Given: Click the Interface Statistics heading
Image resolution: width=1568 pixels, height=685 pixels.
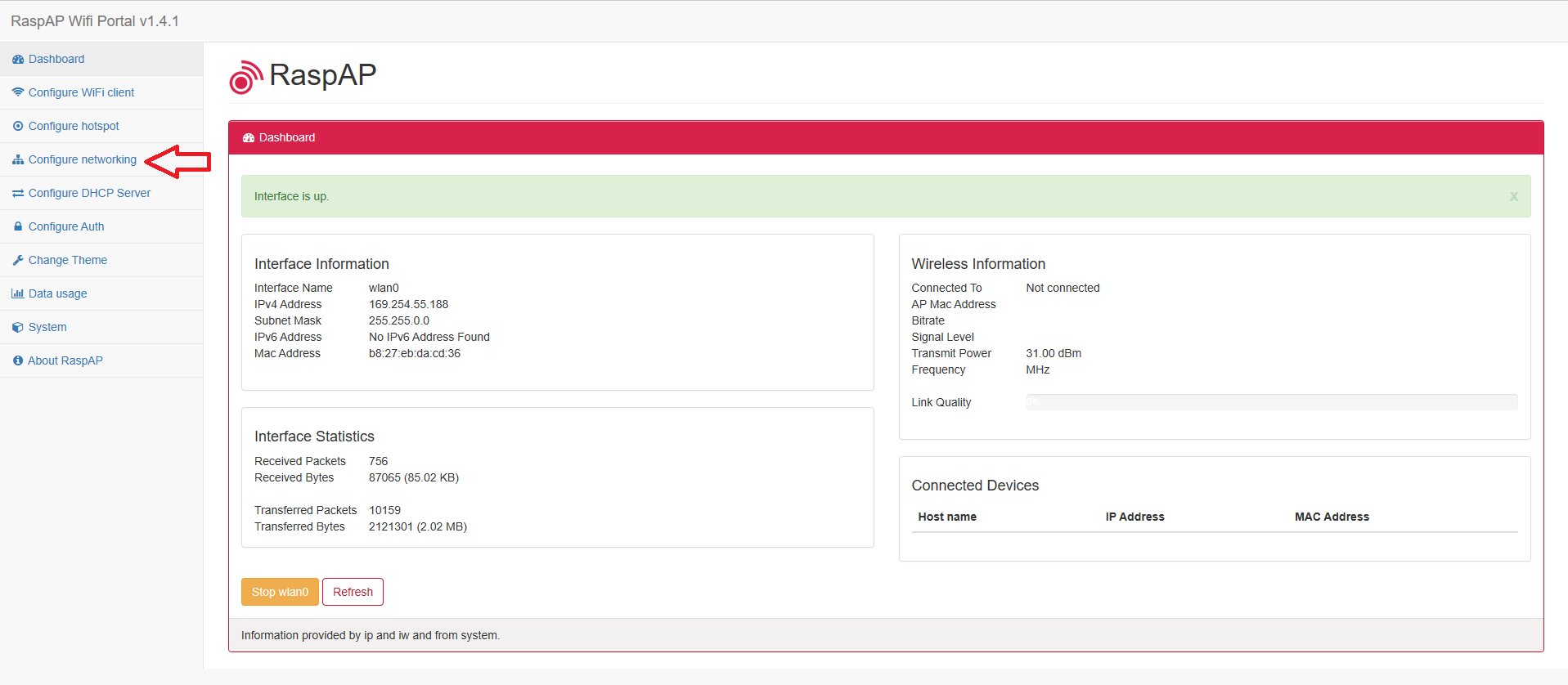Looking at the screenshot, I should (x=314, y=437).
